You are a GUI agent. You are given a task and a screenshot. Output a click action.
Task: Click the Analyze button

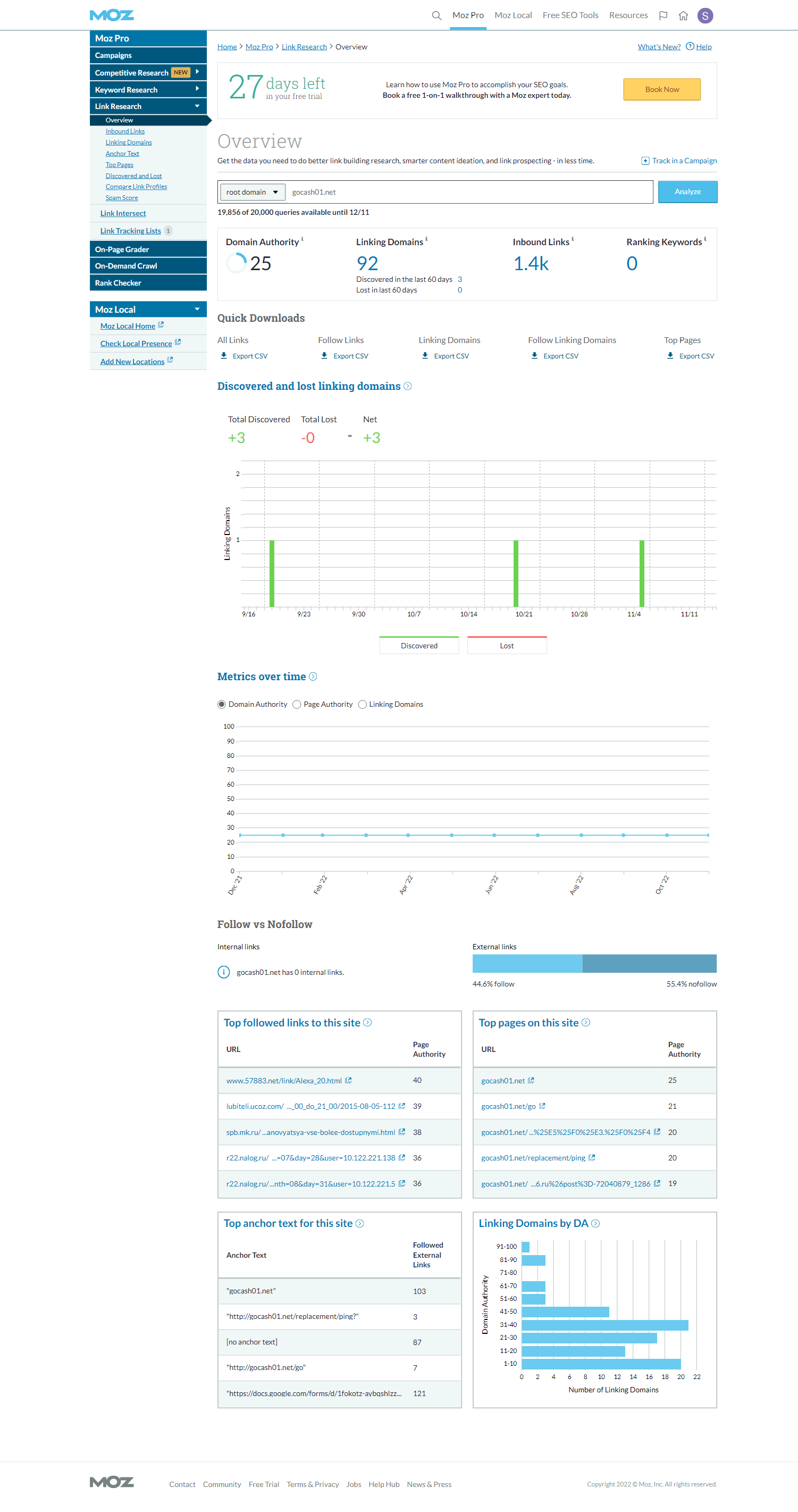[688, 192]
